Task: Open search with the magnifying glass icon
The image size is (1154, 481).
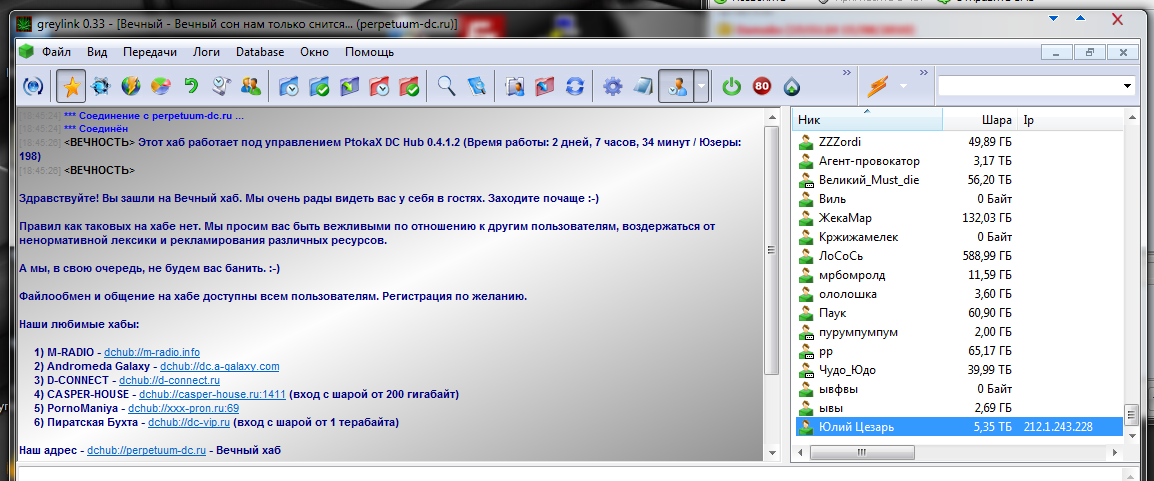Action: click(446, 87)
